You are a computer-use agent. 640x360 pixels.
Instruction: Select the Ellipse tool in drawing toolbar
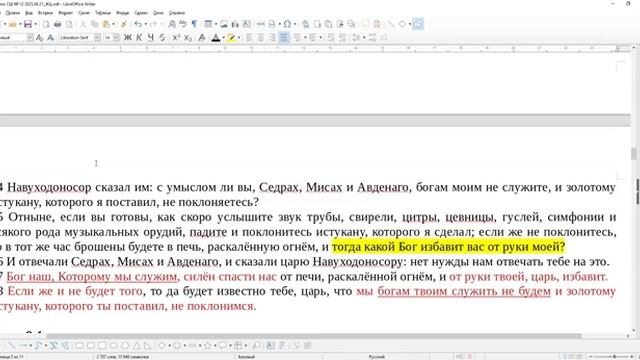(x=113, y=346)
